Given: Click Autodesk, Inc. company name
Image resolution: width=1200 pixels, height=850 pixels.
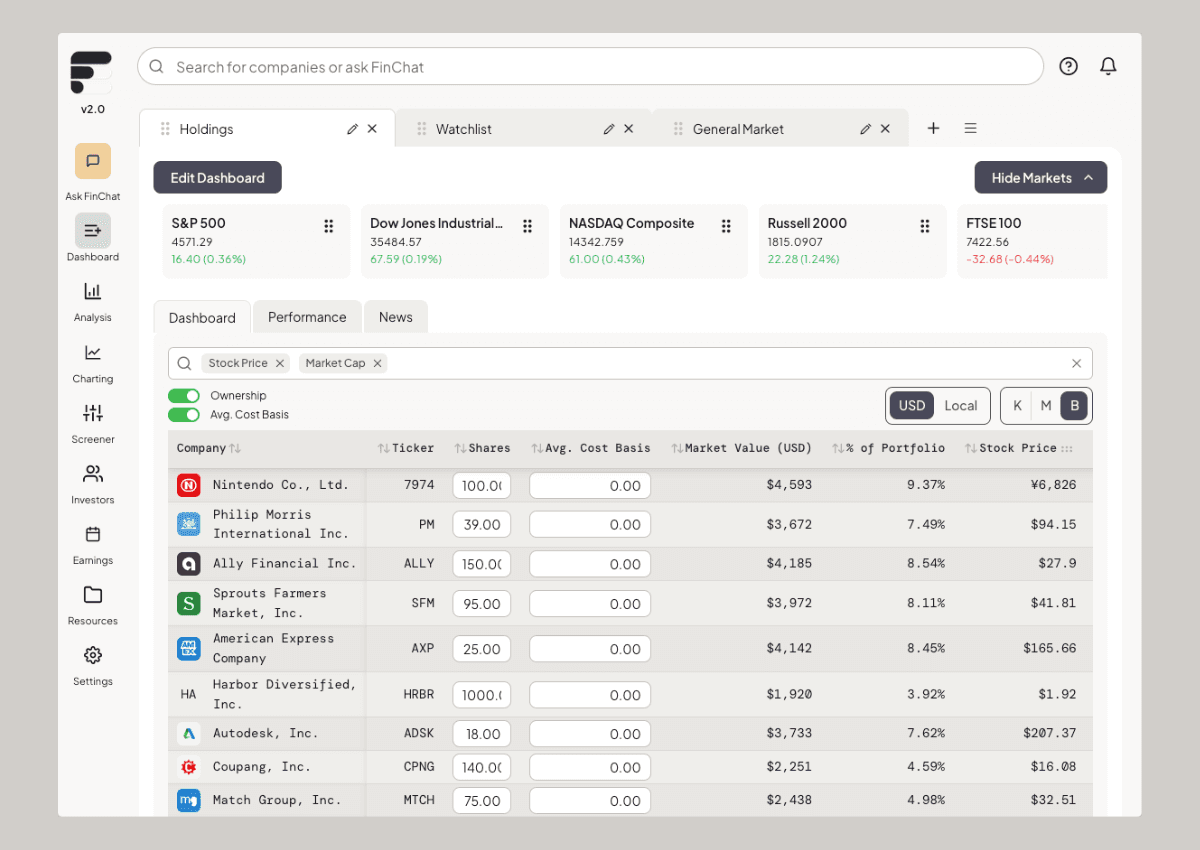Looking at the screenshot, I should pyautogui.click(x=265, y=733).
